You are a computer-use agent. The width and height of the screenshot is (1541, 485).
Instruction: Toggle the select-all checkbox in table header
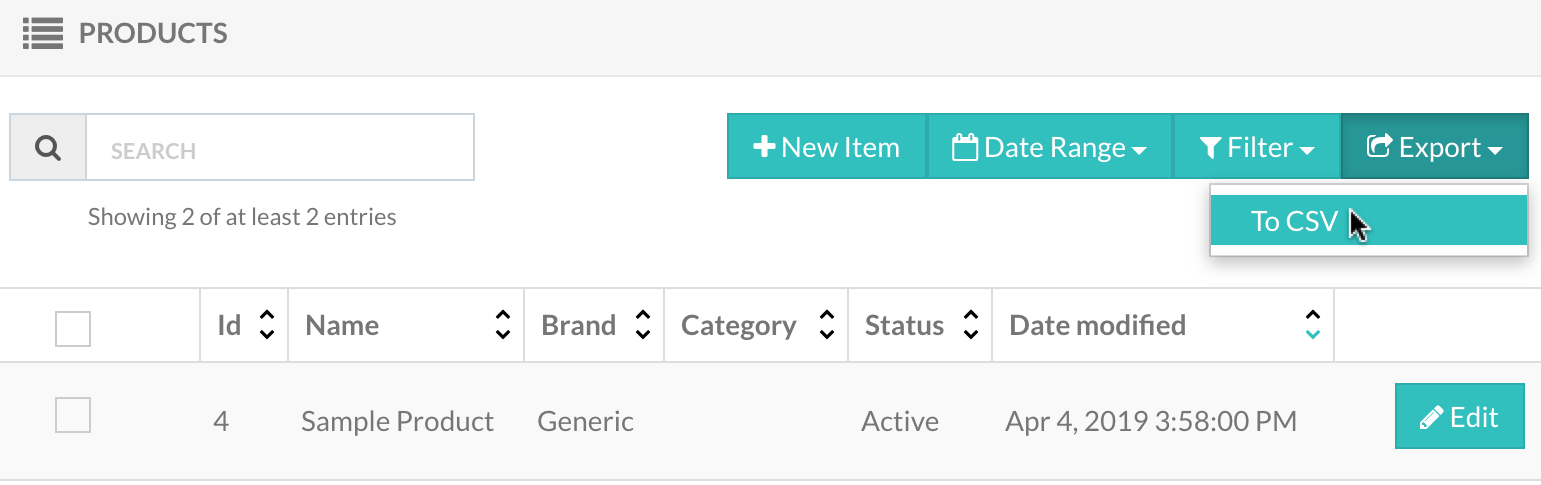73,329
